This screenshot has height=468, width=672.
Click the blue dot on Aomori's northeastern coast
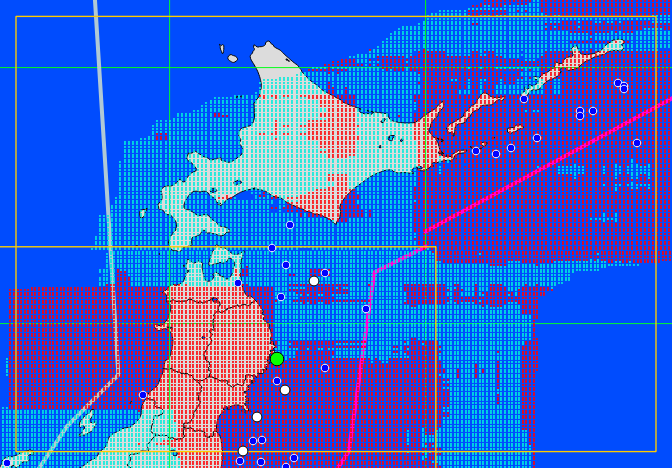(x=238, y=283)
